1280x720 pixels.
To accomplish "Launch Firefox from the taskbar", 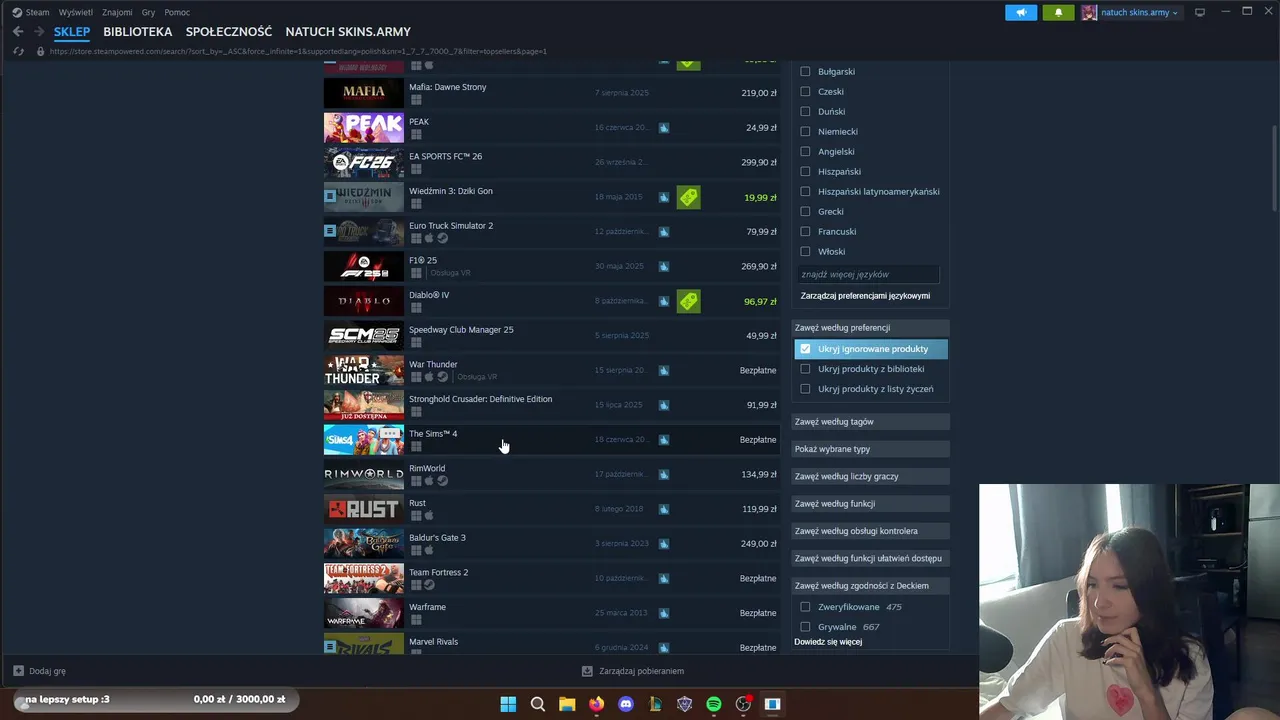I will coord(597,704).
